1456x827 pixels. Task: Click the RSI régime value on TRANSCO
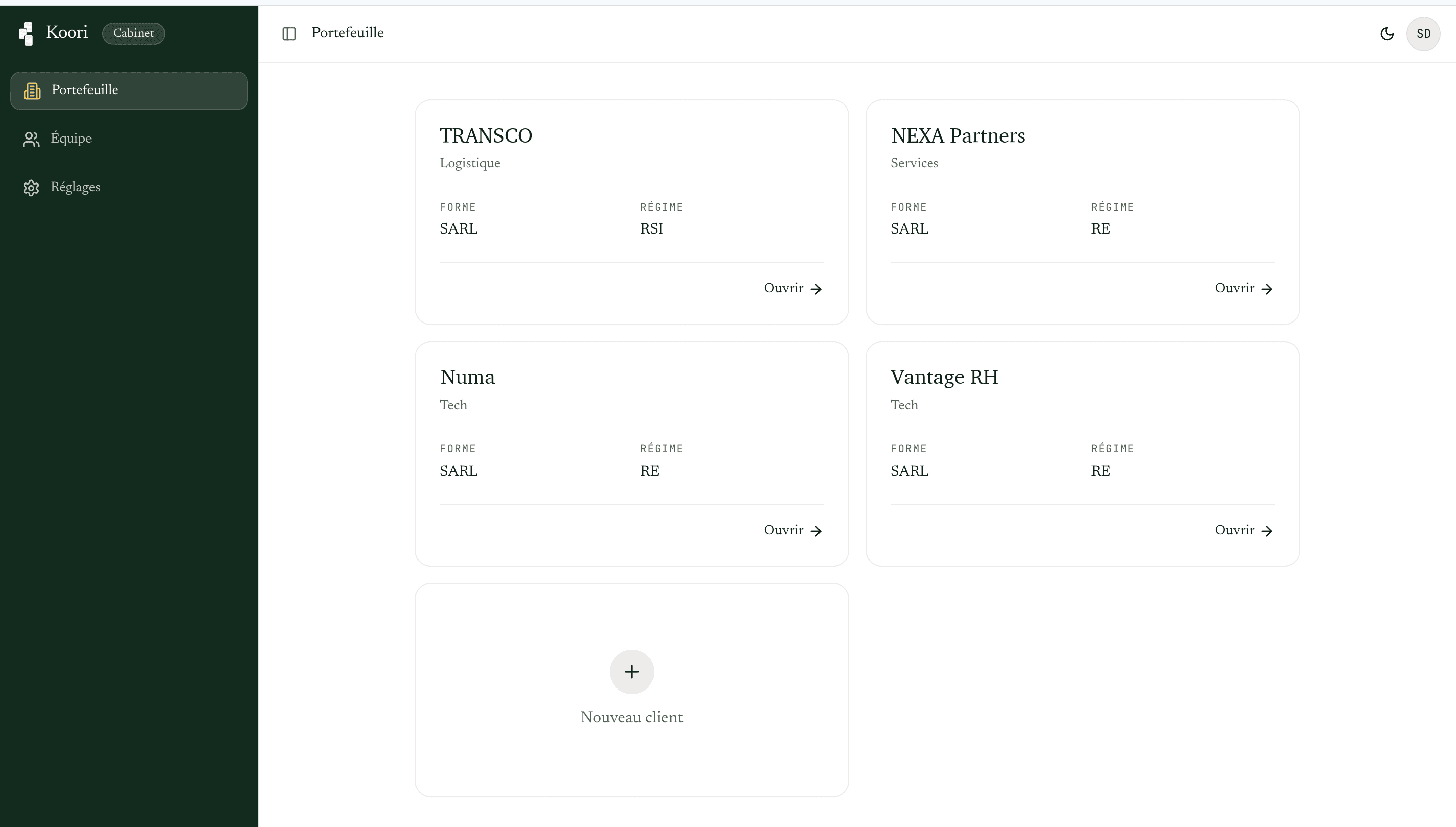[651, 229]
